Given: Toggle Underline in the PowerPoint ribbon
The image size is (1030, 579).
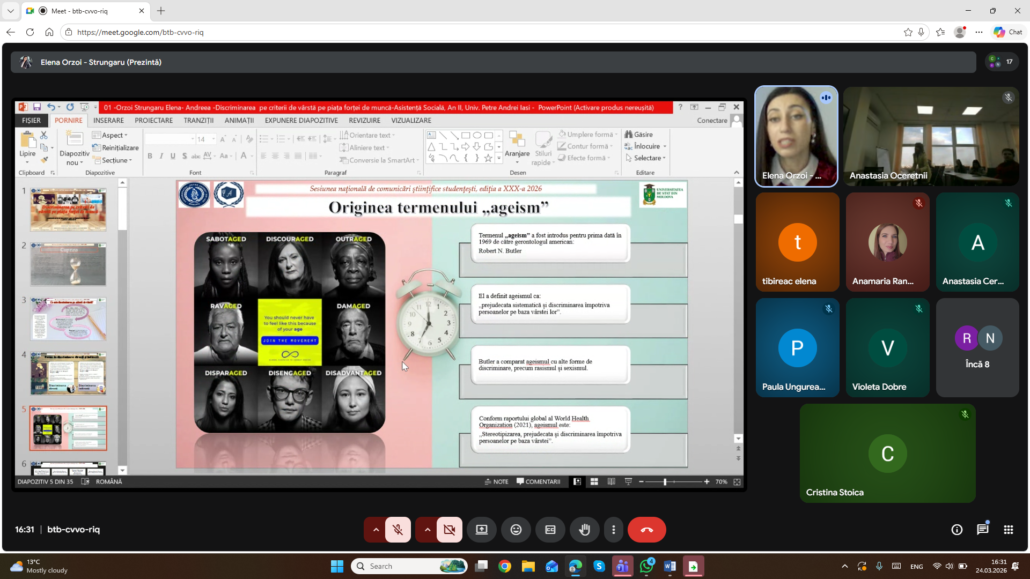Looking at the screenshot, I should pos(173,156).
